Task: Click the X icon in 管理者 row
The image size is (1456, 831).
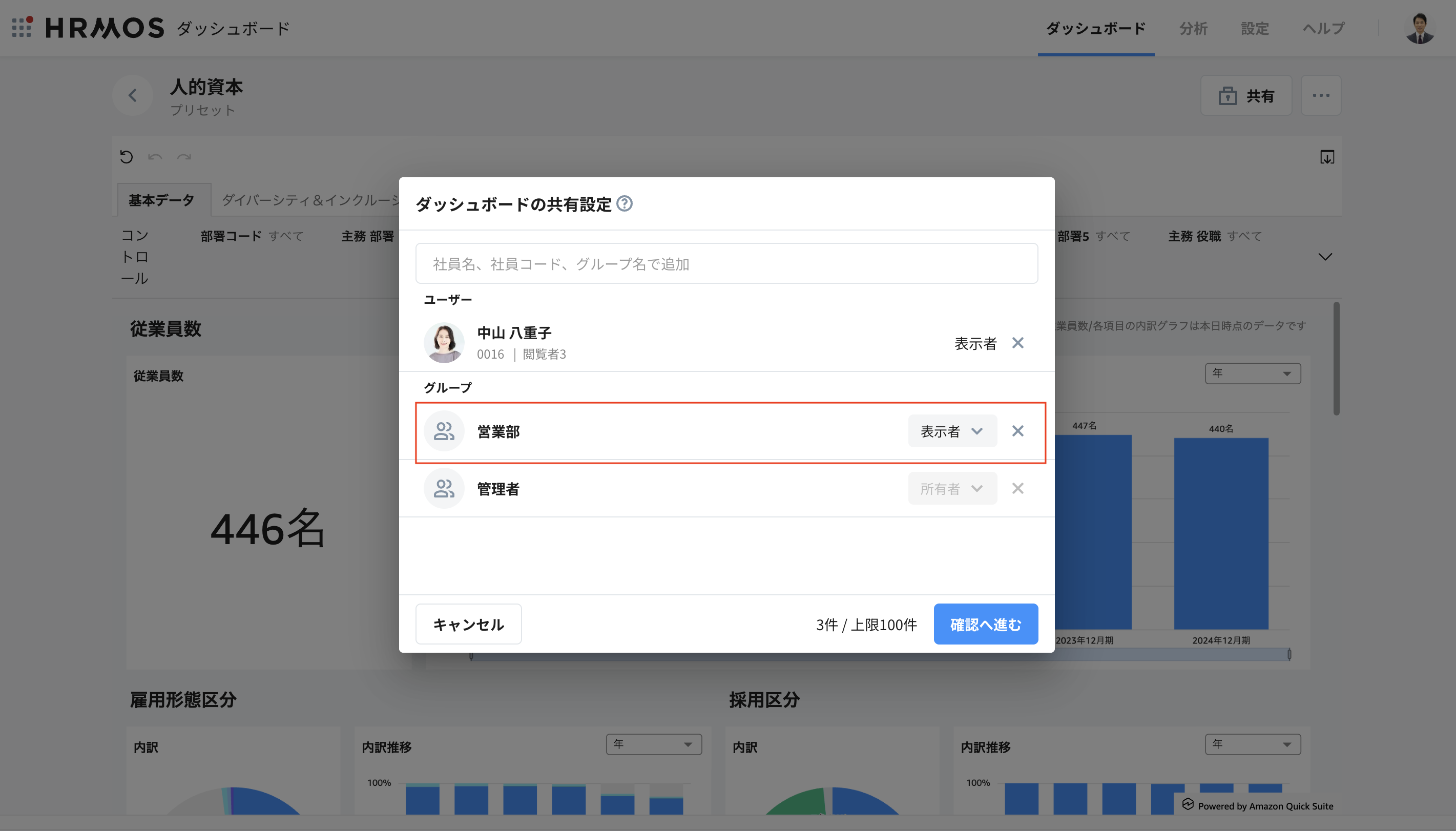Action: click(1017, 489)
